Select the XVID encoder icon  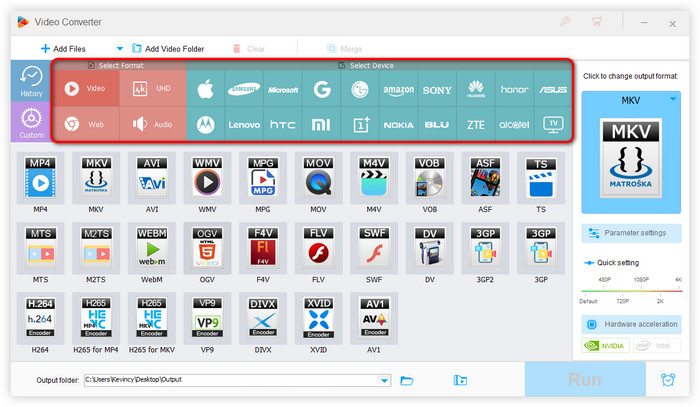(x=318, y=318)
